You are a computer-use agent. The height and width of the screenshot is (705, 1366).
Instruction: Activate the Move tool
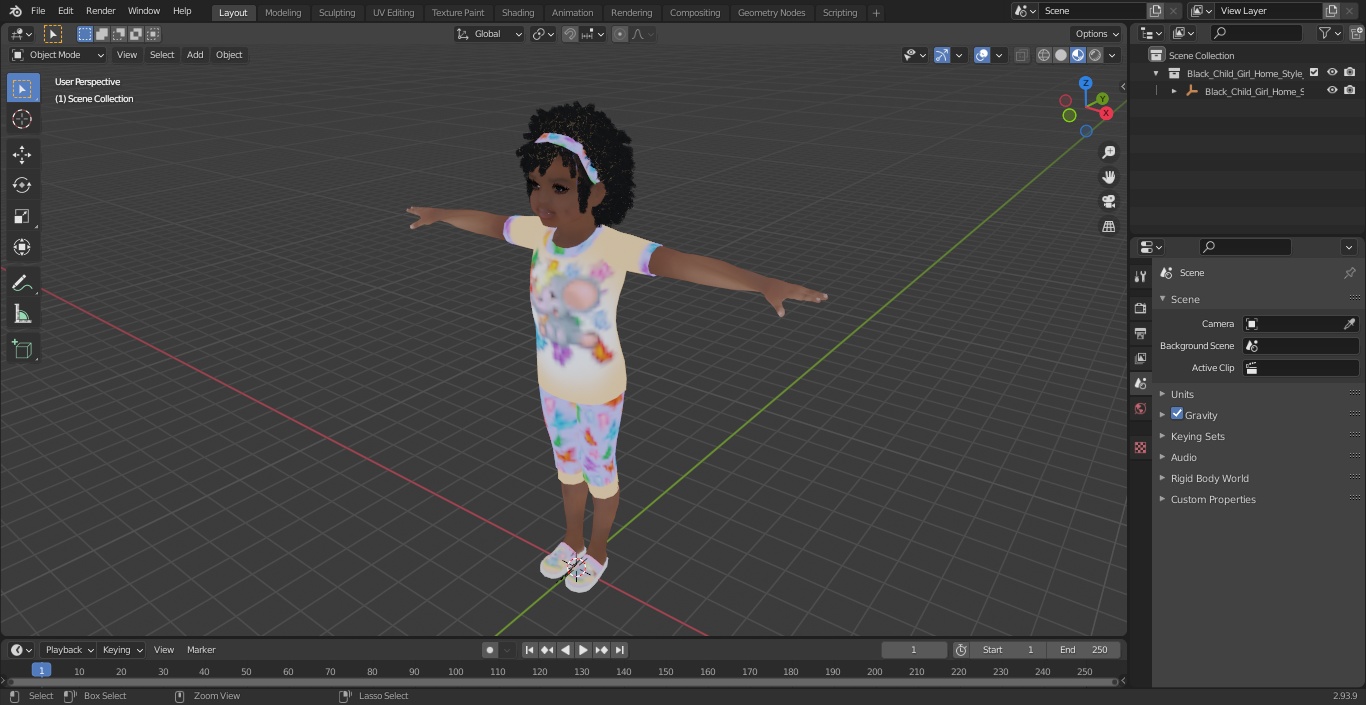click(x=22, y=154)
